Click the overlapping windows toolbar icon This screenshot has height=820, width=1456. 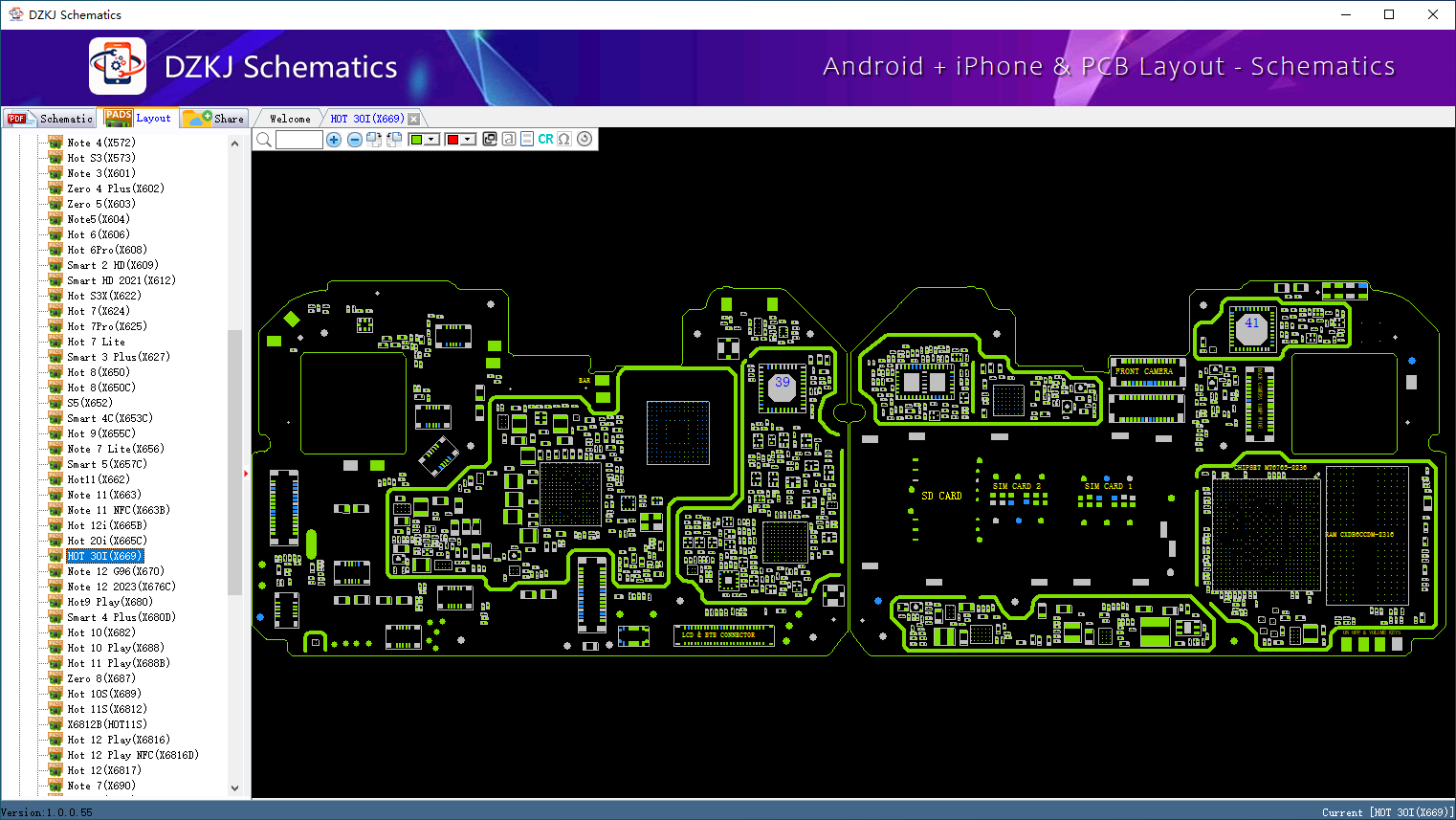point(490,140)
